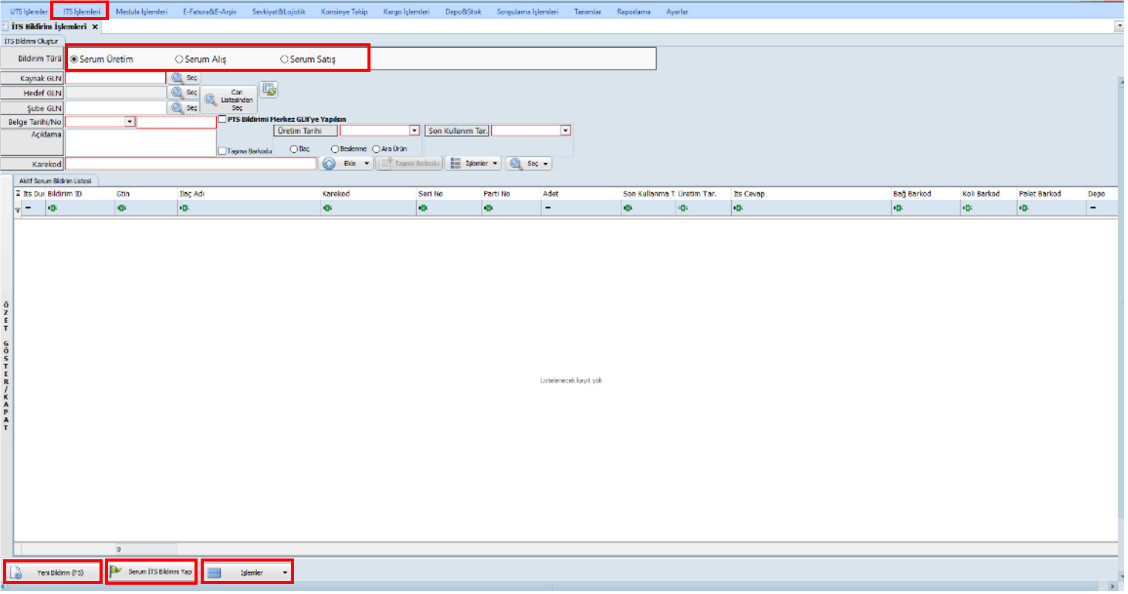The width and height of the screenshot is (1128, 594).
Task: Select the Serum Satış radio button
Action: point(284,60)
